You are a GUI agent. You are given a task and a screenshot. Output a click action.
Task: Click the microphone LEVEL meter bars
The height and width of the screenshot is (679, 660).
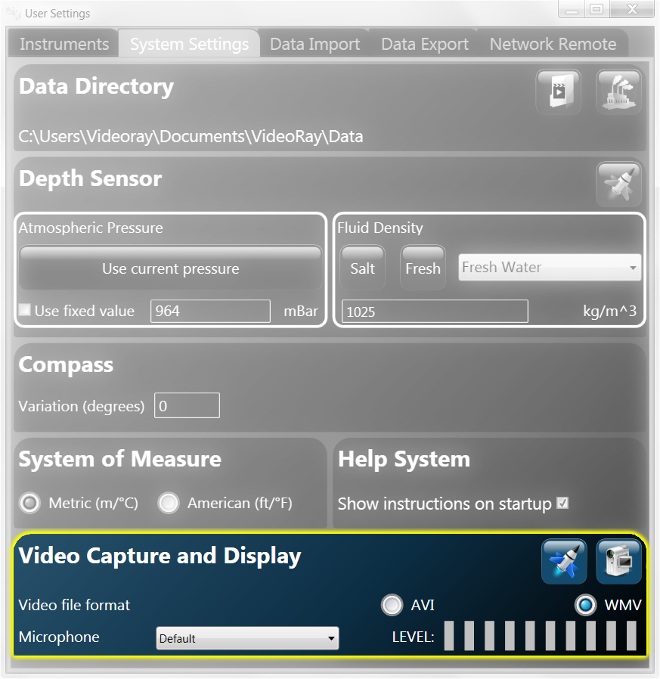[540, 636]
